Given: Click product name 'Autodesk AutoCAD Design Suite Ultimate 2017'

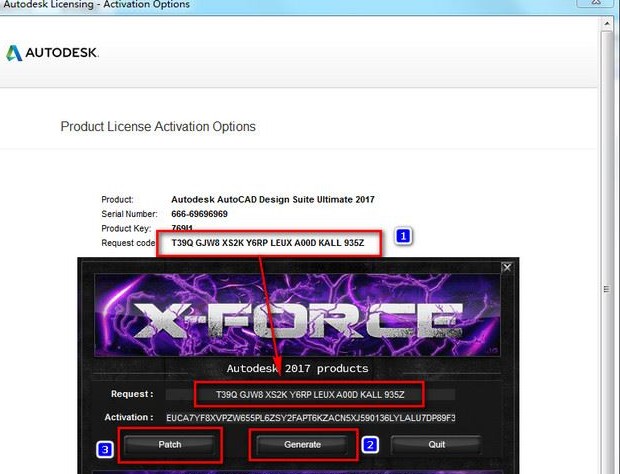Looking at the screenshot, I should [x=273, y=199].
